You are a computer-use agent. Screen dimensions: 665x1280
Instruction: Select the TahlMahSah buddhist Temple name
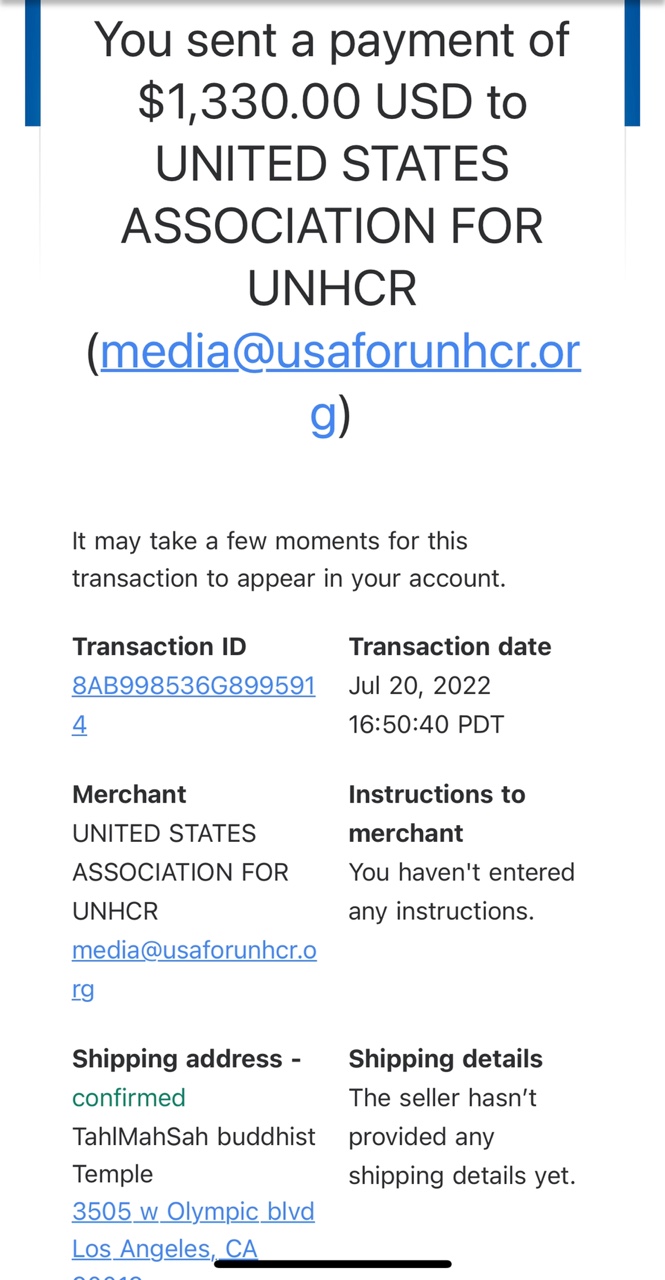pos(193,1155)
